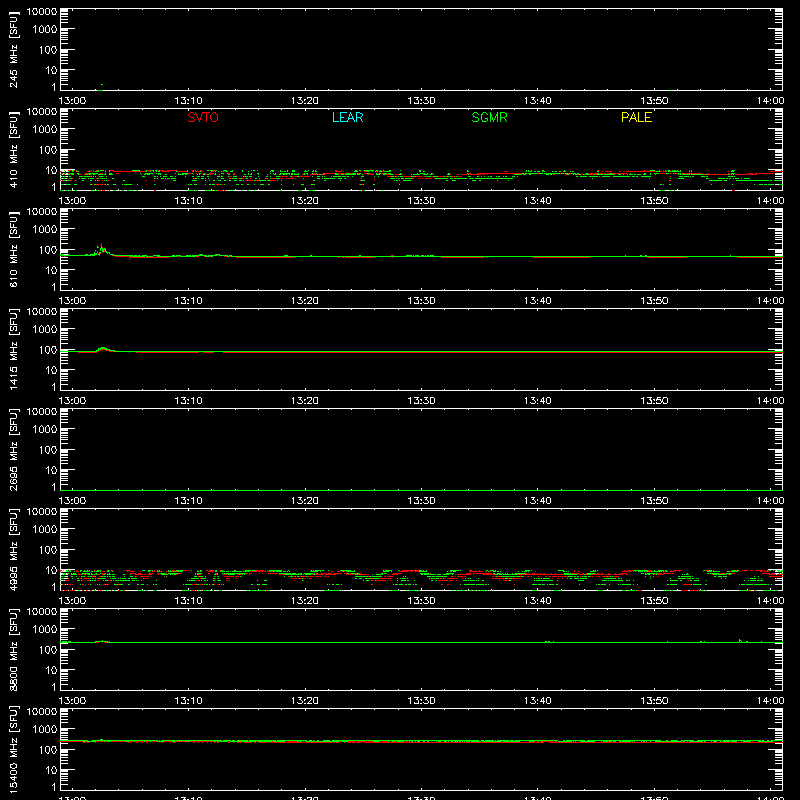Click the 10 tick label on 1415 MHz panel

pyautogui.click(x=51, y=370)
